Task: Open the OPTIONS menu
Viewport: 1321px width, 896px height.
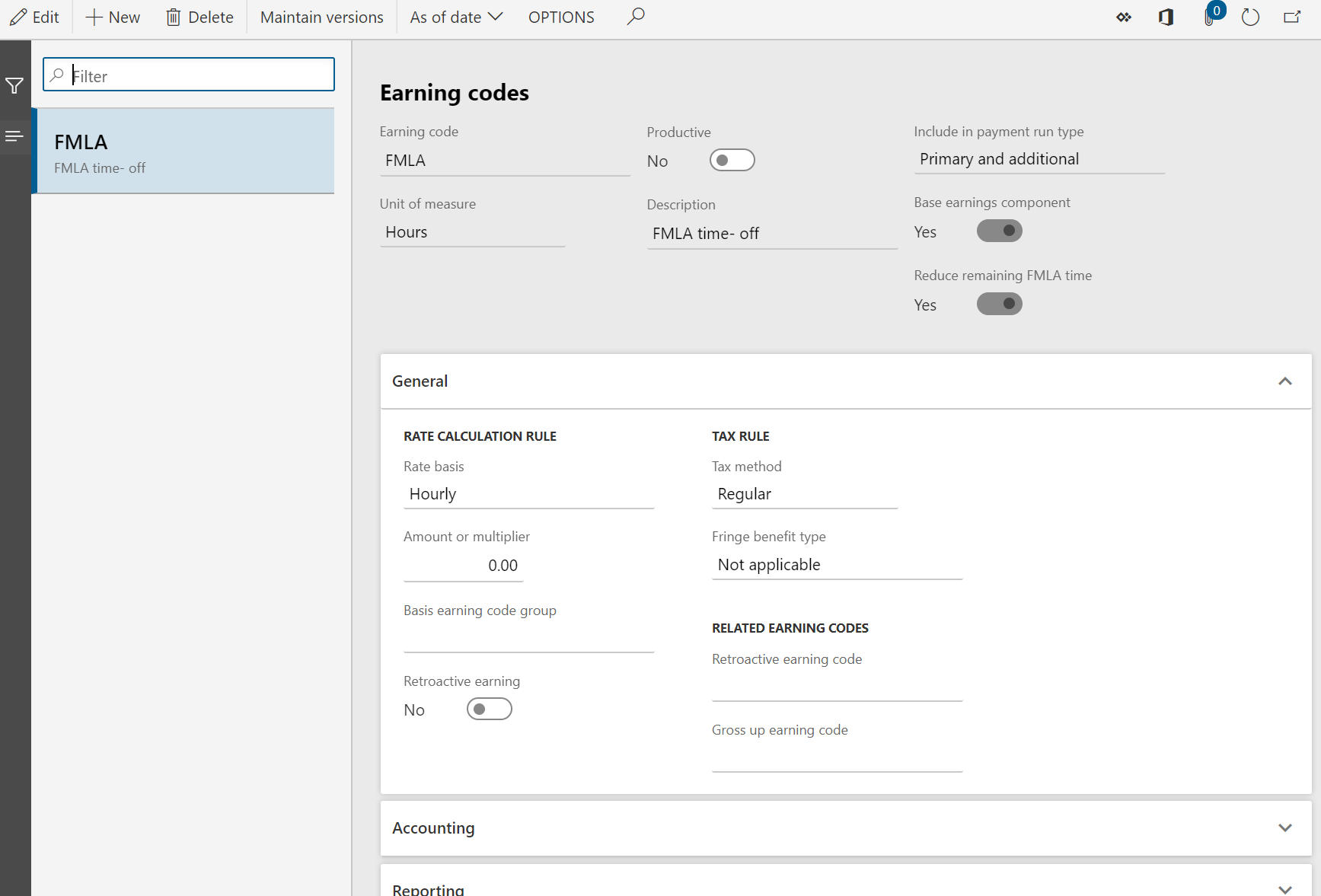Action: 561,17
